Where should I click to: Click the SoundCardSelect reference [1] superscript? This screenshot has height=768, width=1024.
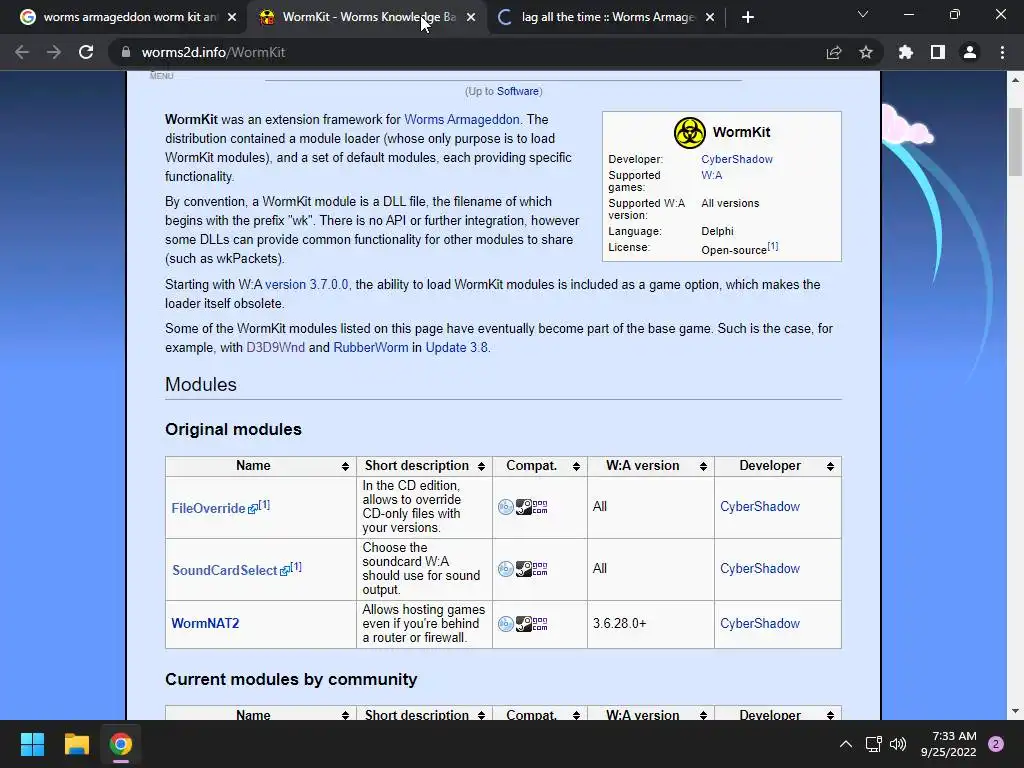[x=296, y=567]
